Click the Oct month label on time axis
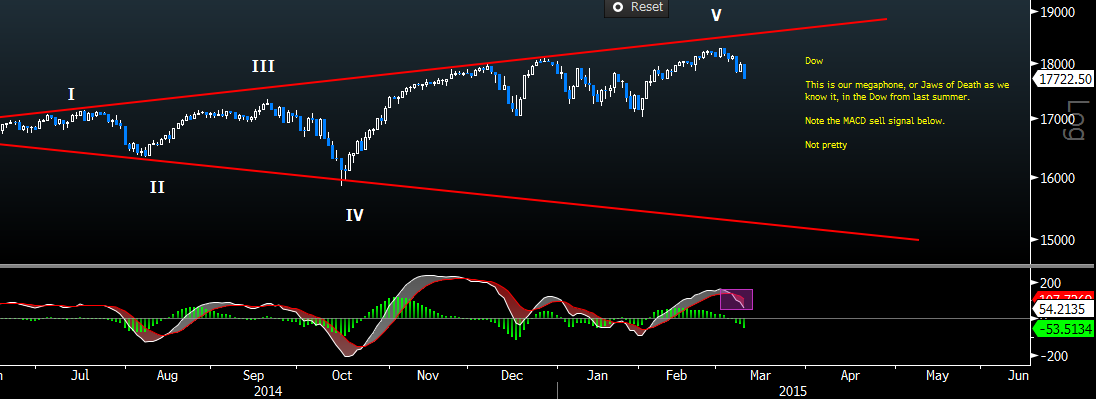The height and width of the screenshot is (399, 1096). [x=342, y=375]
